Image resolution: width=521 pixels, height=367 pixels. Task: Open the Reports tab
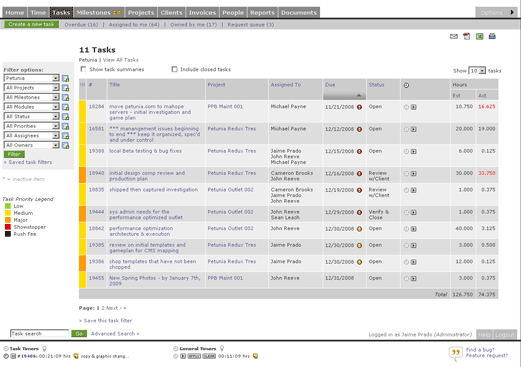[x=262, y=13]
